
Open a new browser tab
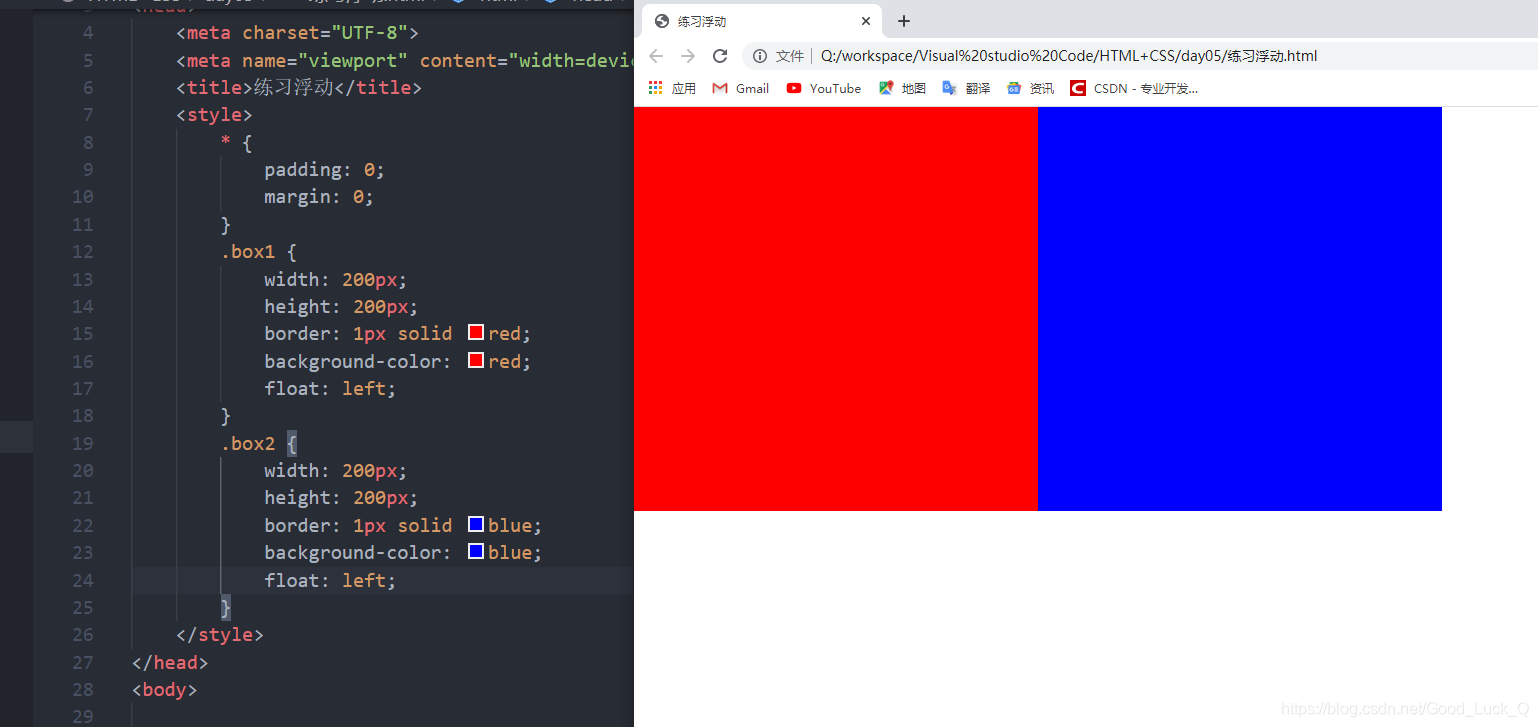pyautogui.click(x=903, y=21)
